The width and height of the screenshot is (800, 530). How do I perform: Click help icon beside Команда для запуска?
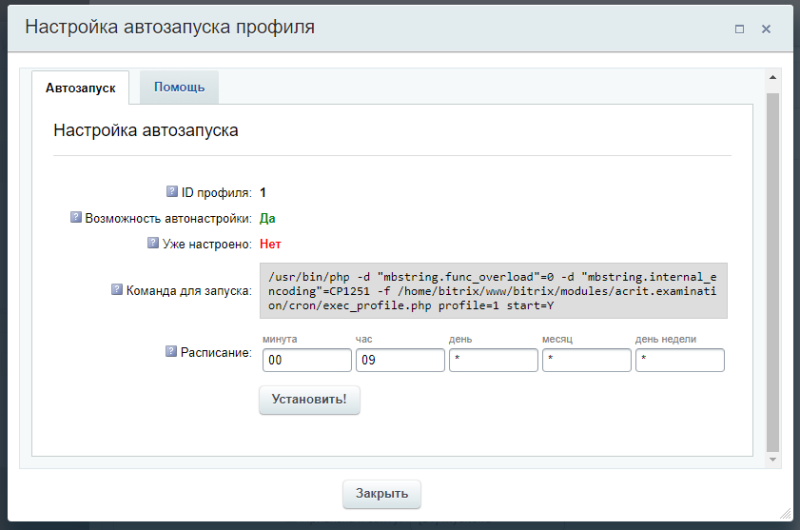[x=116, y=290]
